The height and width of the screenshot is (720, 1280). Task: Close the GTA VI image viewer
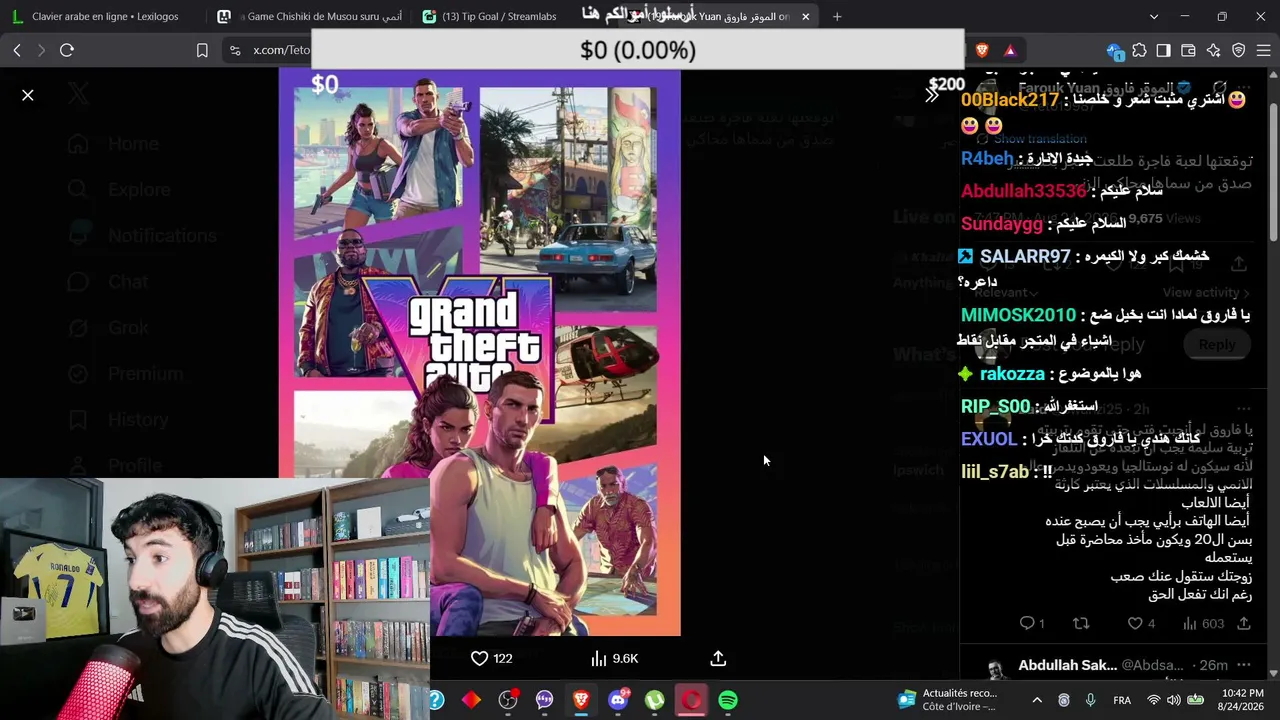(x=28, y=95)
